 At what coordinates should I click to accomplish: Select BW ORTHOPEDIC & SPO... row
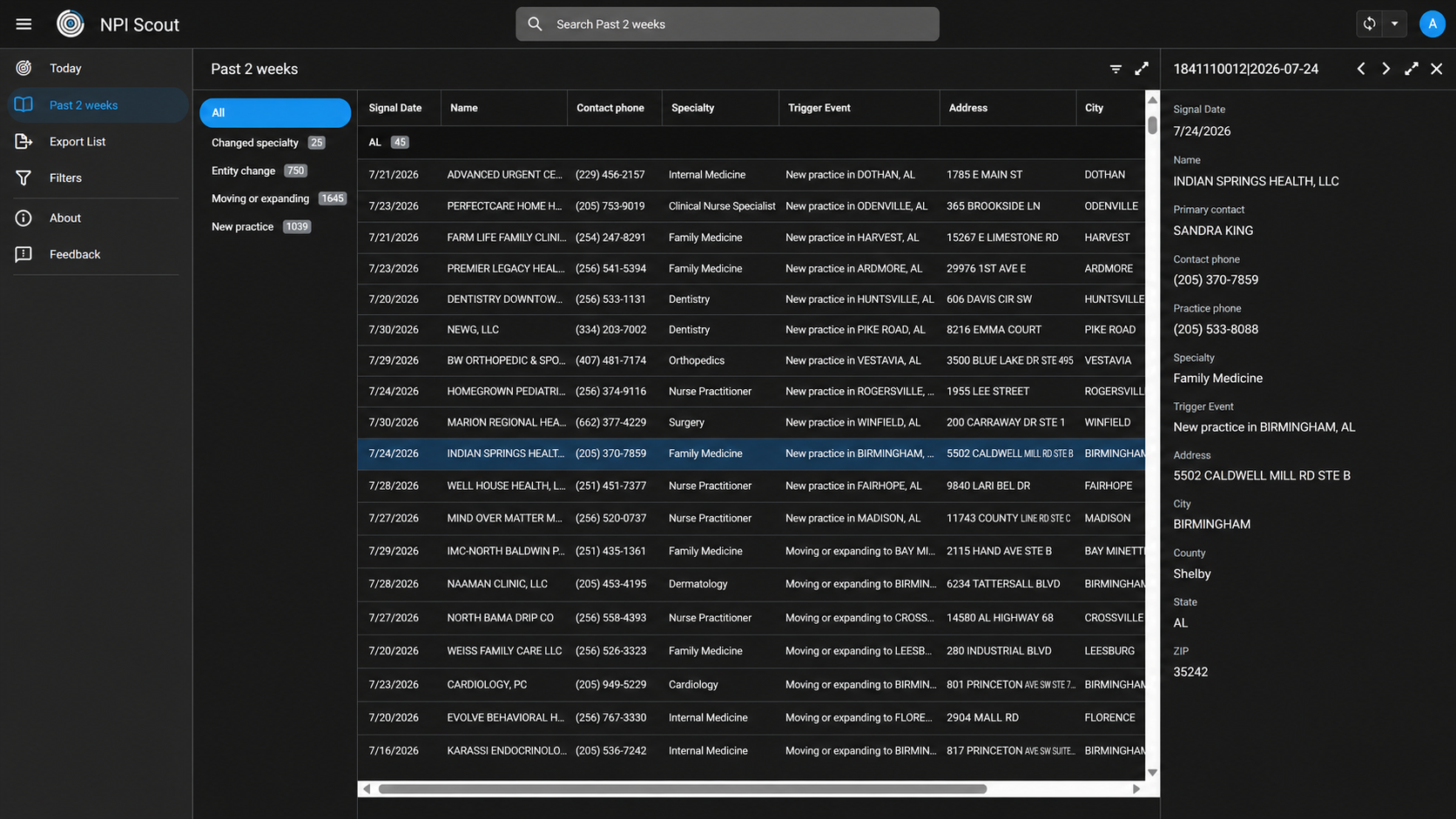752,360
